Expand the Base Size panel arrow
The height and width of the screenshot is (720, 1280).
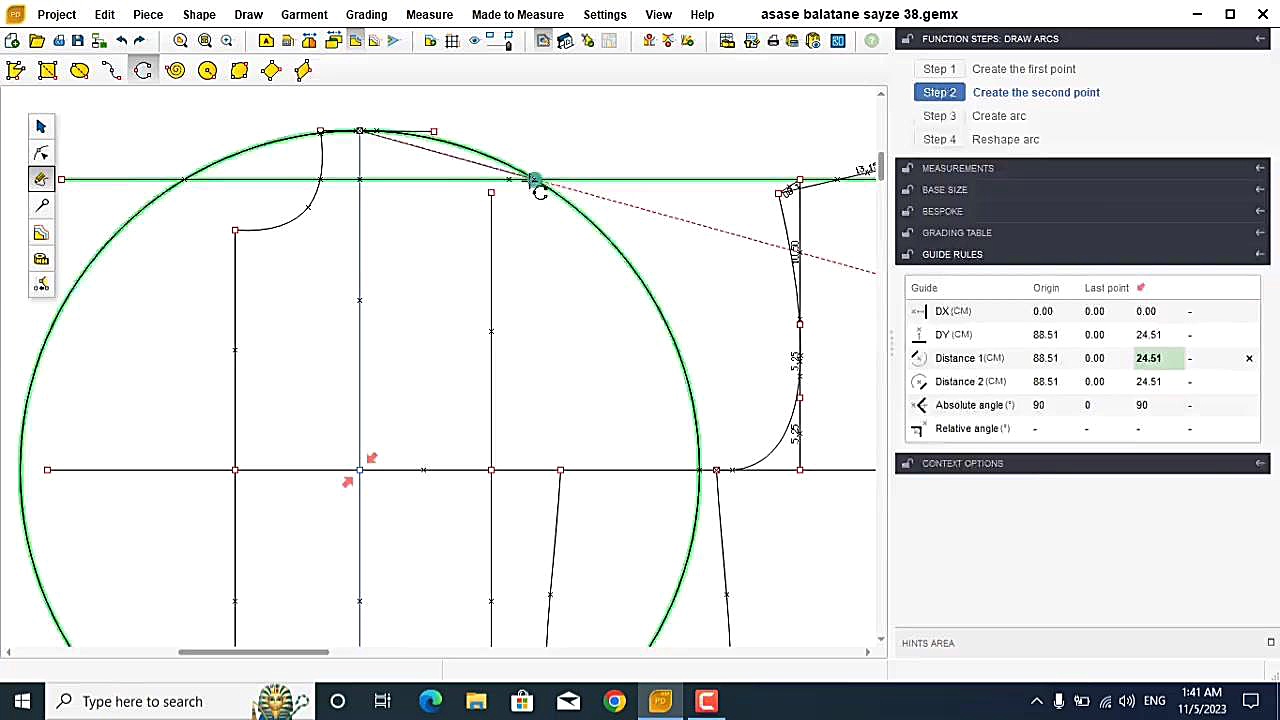pyautogui.click(x=1260, y=190)
